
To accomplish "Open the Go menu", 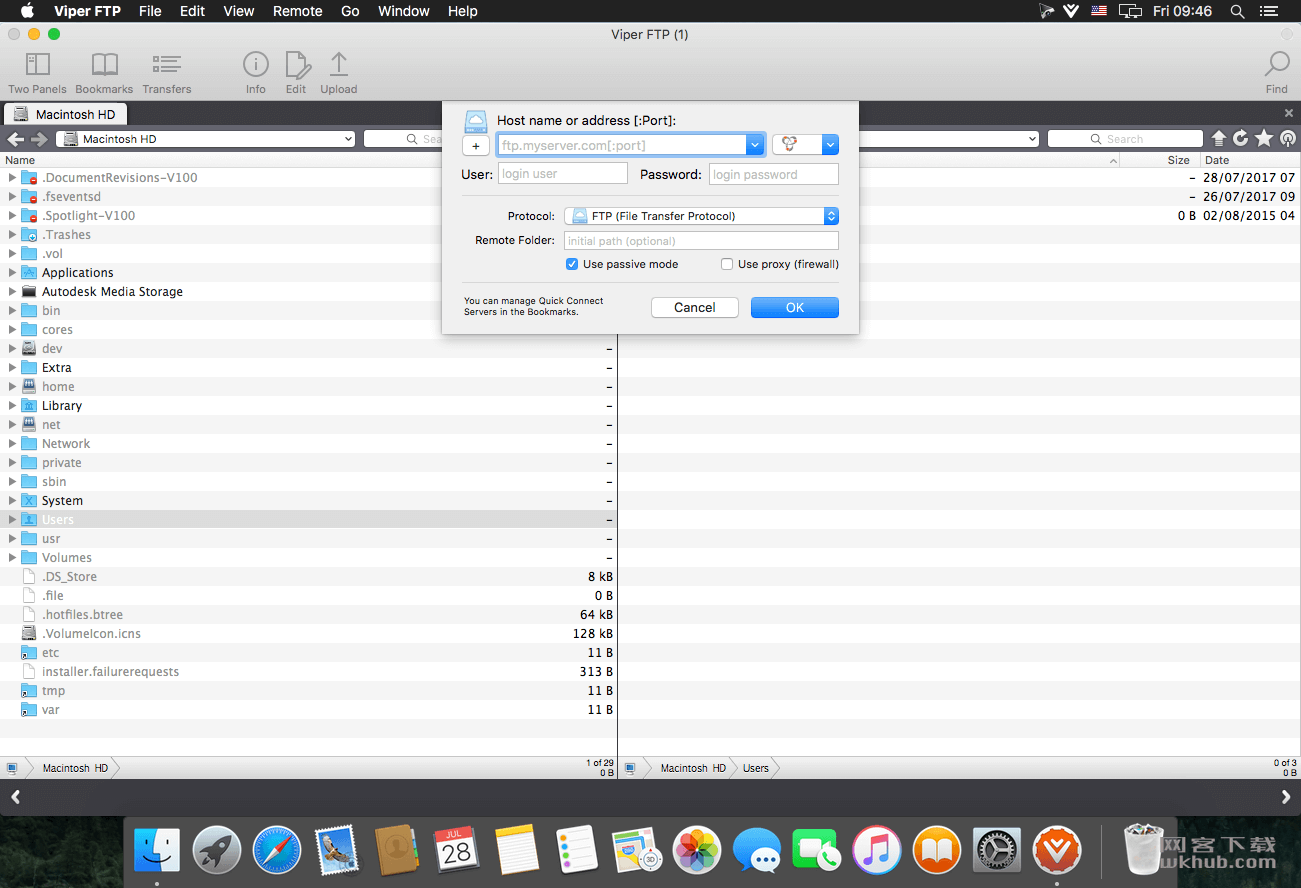I will 350,11.
